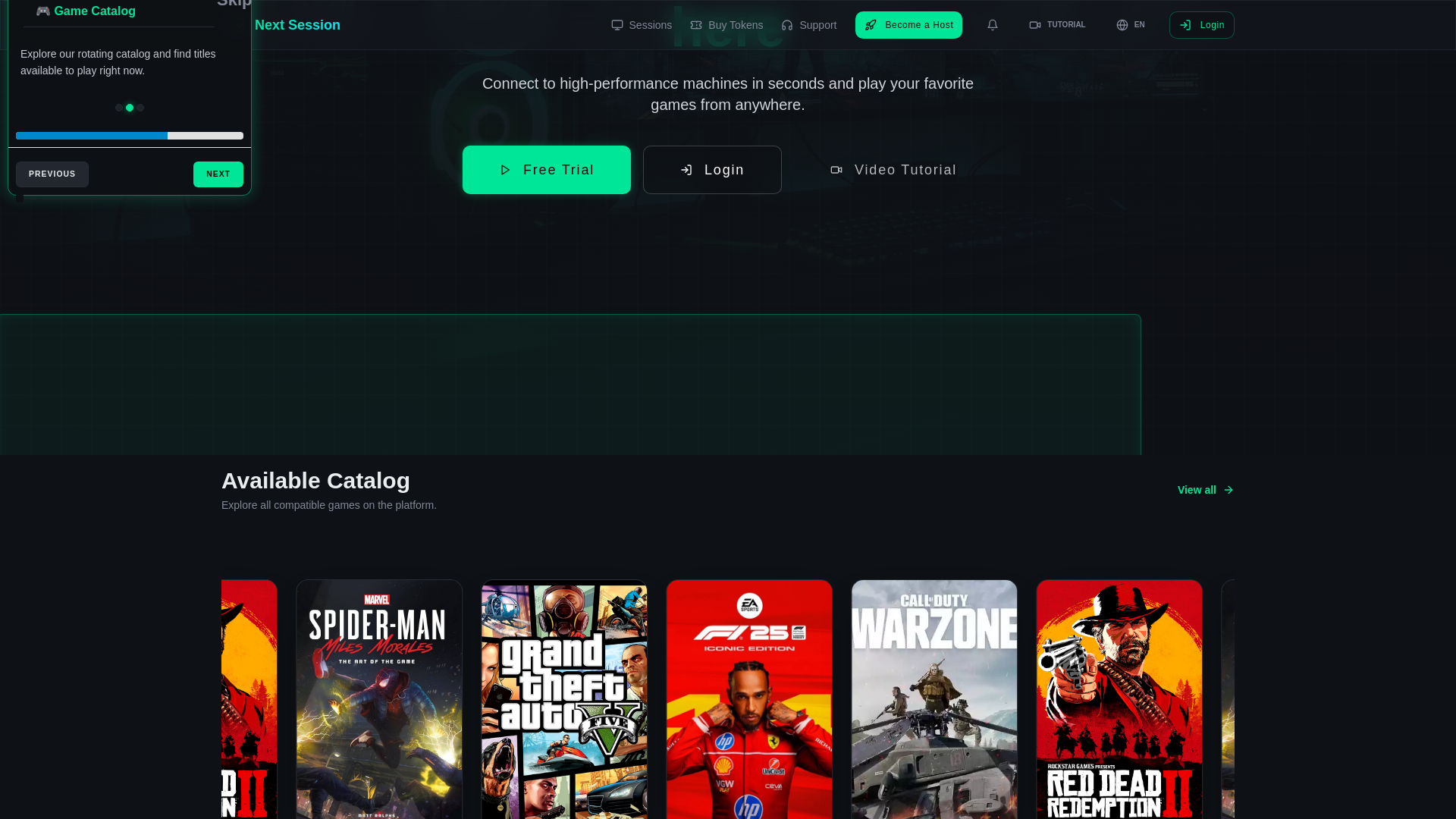Open Call of Duty Warzone game cover
Viewport: 1456px width, 819px height.
click(x=934, y=699)
